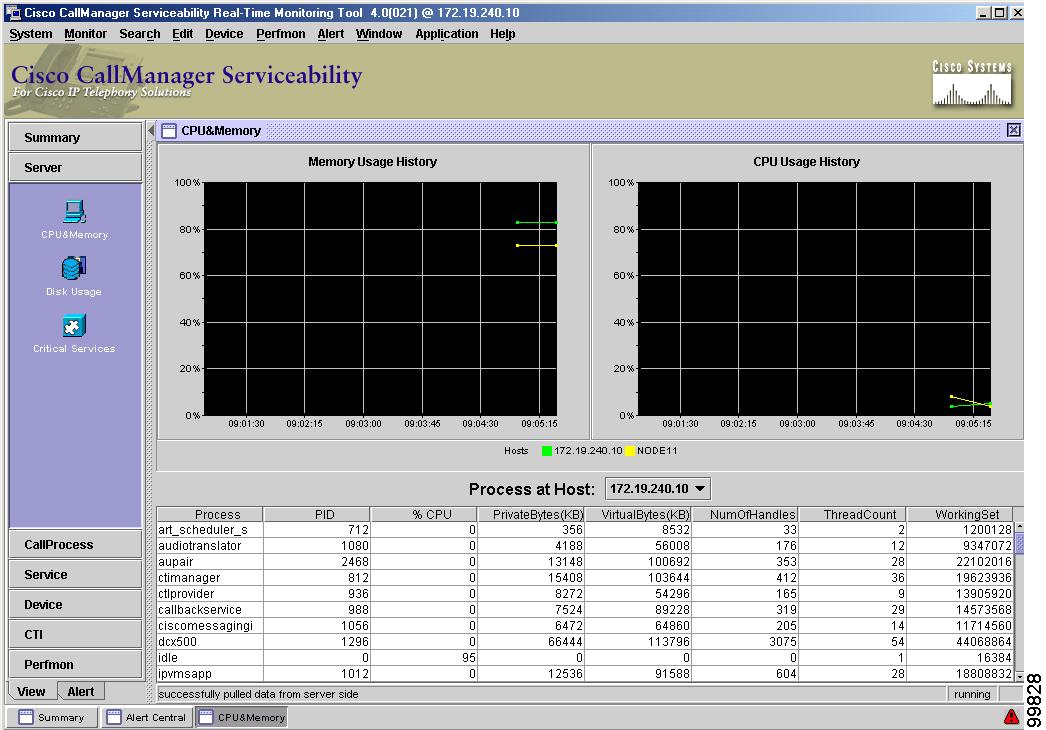This screenshot has width=1046, height=730.
Task: Open the Process at Host dropdown
Action: [x=658, y=488]
